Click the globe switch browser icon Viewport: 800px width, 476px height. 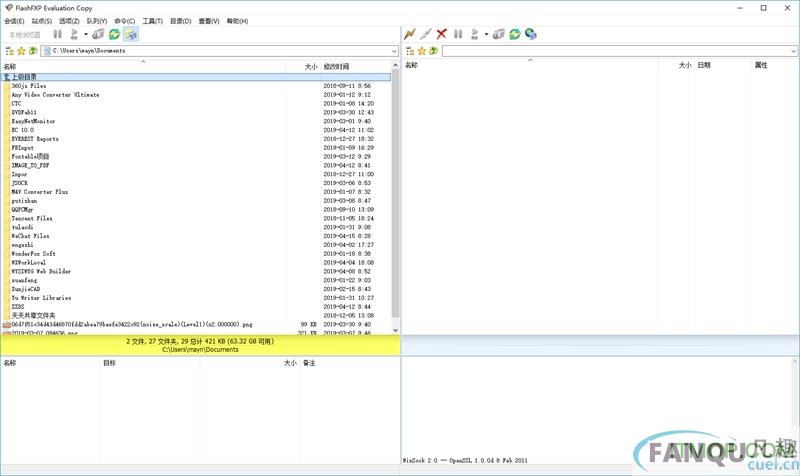531,34
